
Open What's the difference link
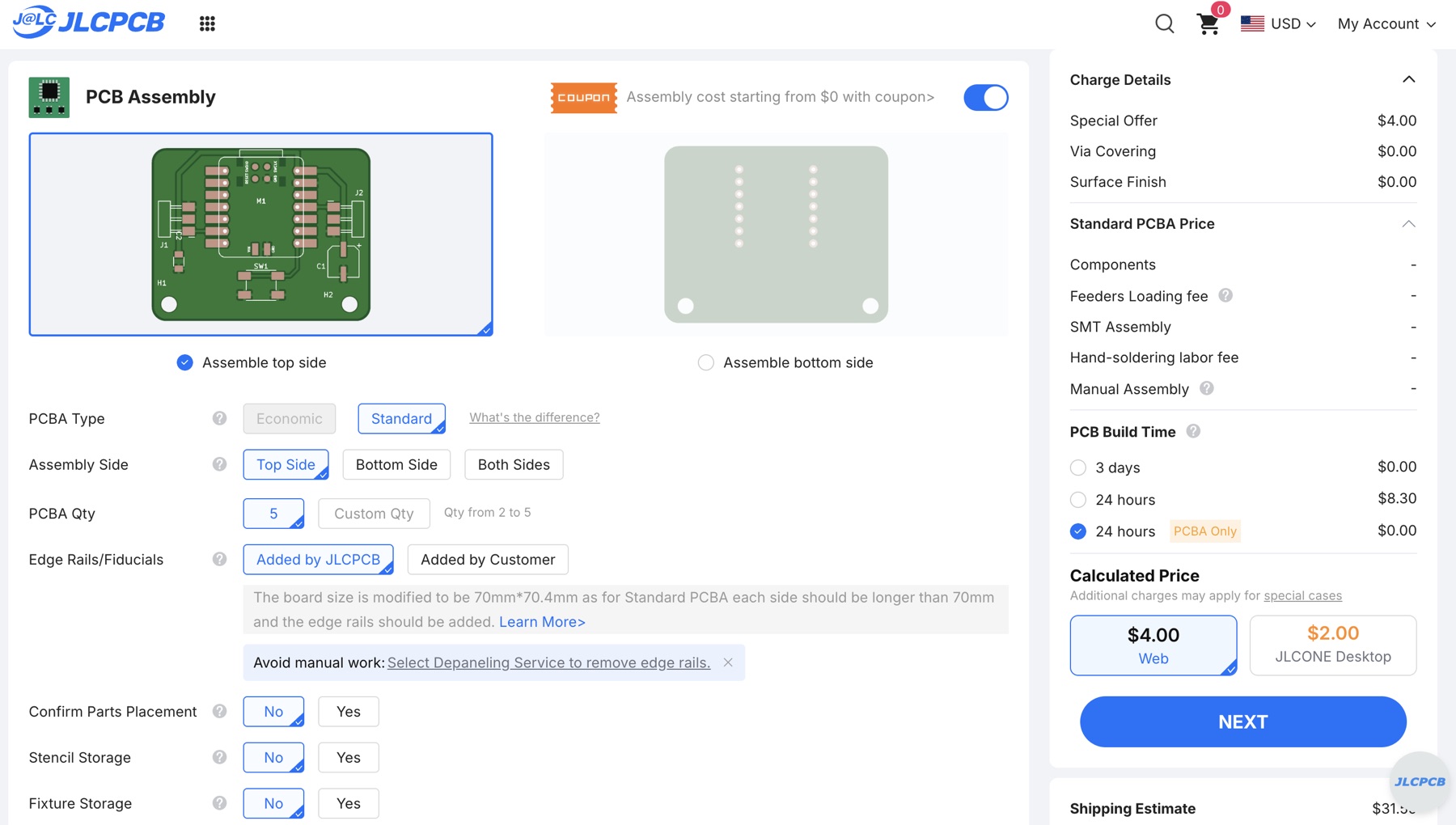(535, 417)
